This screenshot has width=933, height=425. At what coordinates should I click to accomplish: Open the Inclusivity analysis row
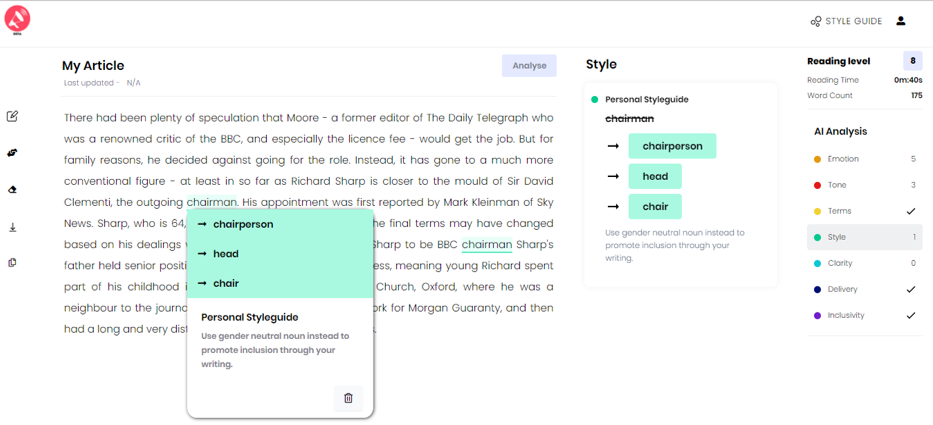pyautogui.click(x=865, y=315)
